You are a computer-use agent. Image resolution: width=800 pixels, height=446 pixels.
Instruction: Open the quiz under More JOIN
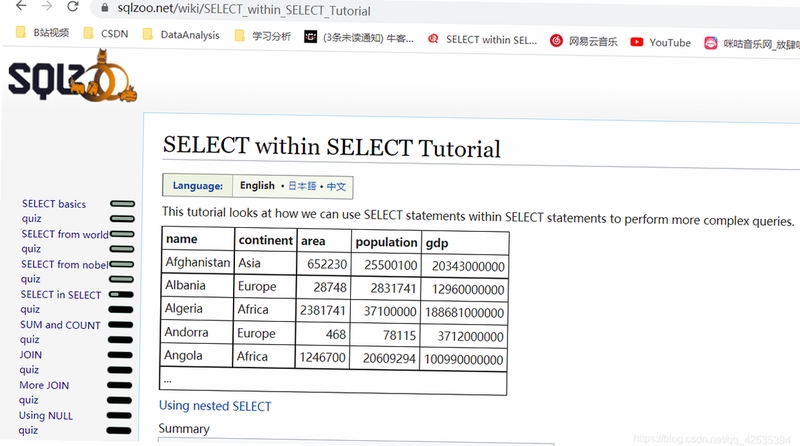29,400
